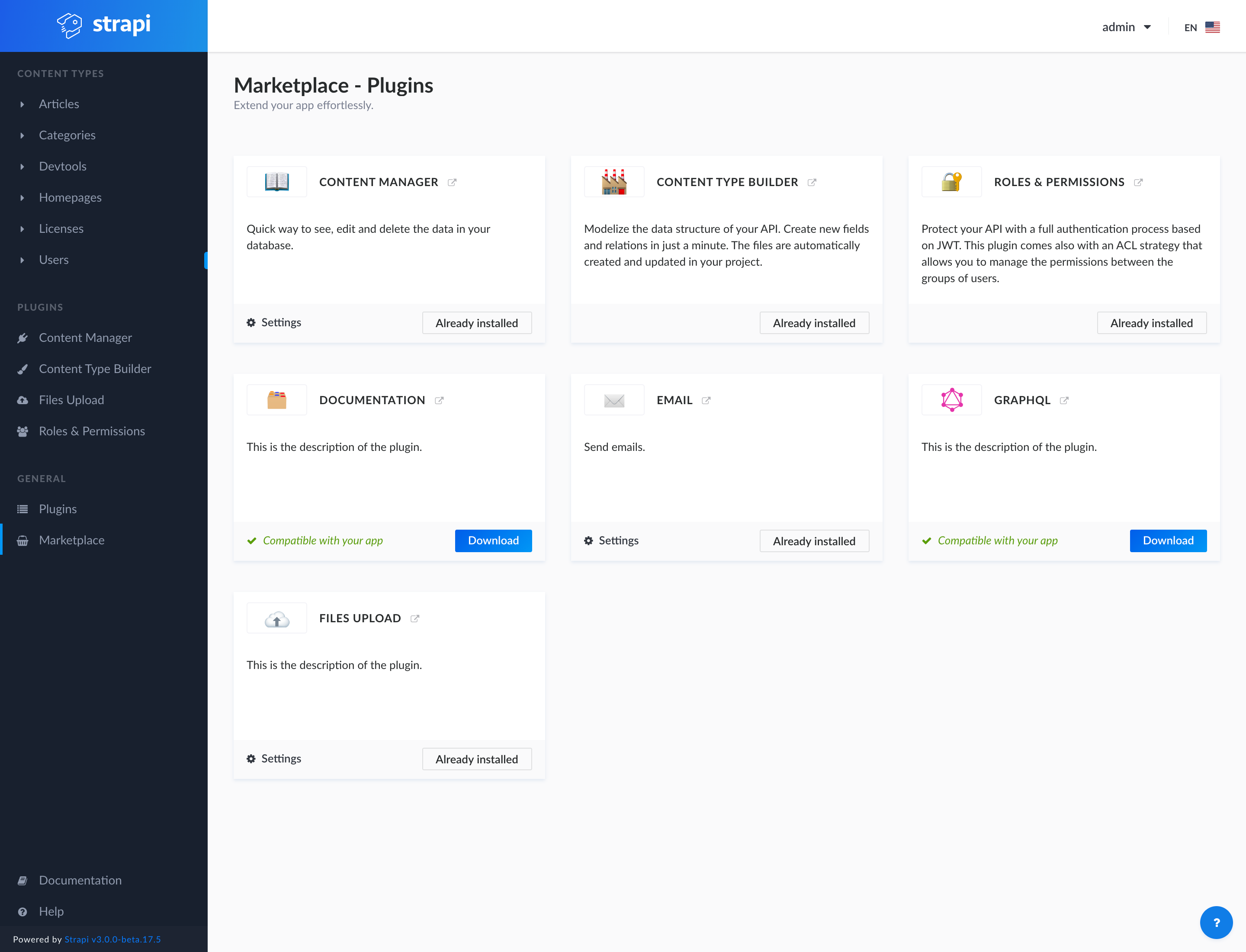
Task: Click the gear icon in Email card
Action: pos(589,540)
